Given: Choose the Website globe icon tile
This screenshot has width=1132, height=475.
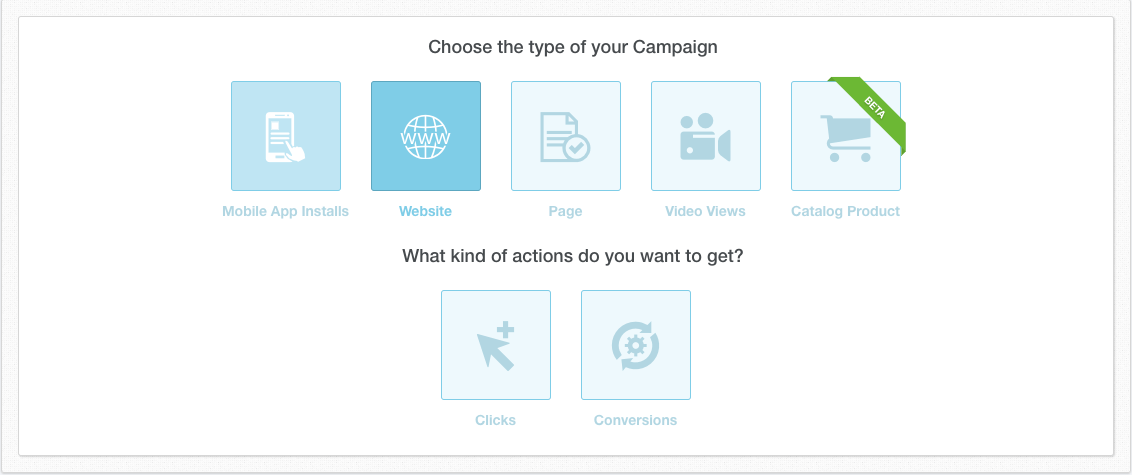Looking at the screenshot, I should pyautogui.click(x=426, y=136).
